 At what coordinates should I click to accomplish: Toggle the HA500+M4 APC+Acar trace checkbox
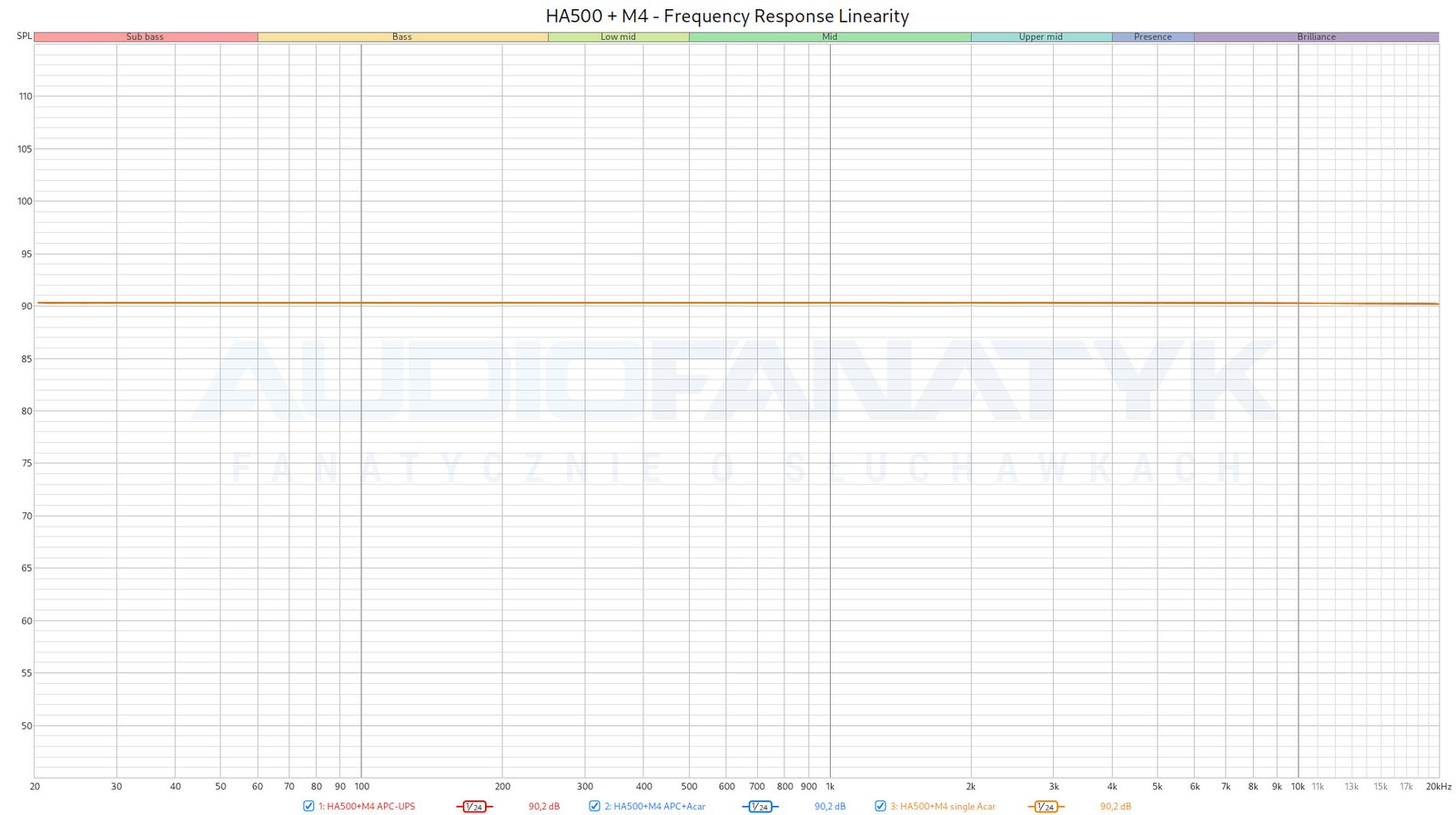(594, 806)
